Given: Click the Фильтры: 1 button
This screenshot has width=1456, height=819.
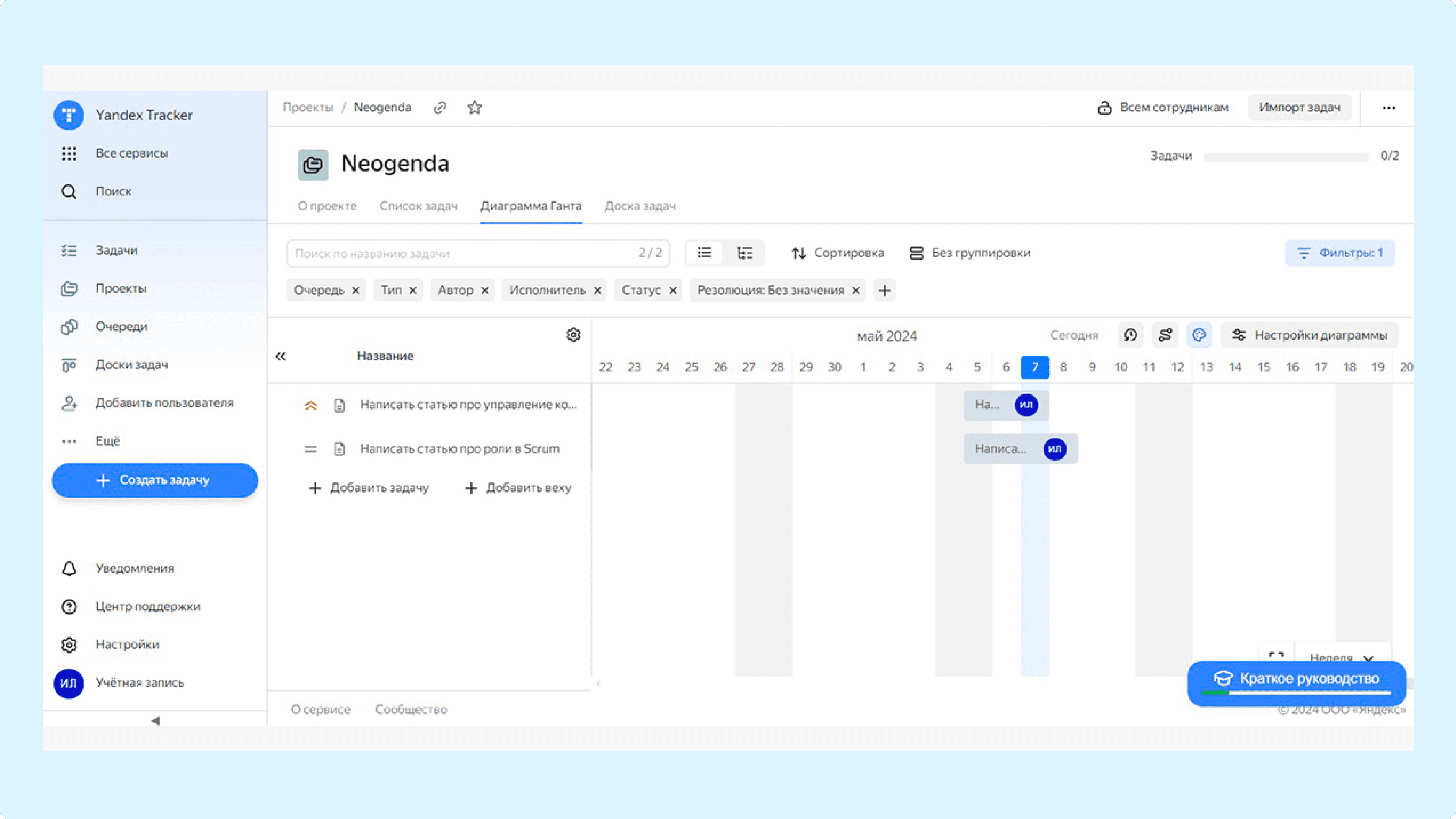Looking at the screenshot, I should pyautogui.click(x=1340, y=253).
